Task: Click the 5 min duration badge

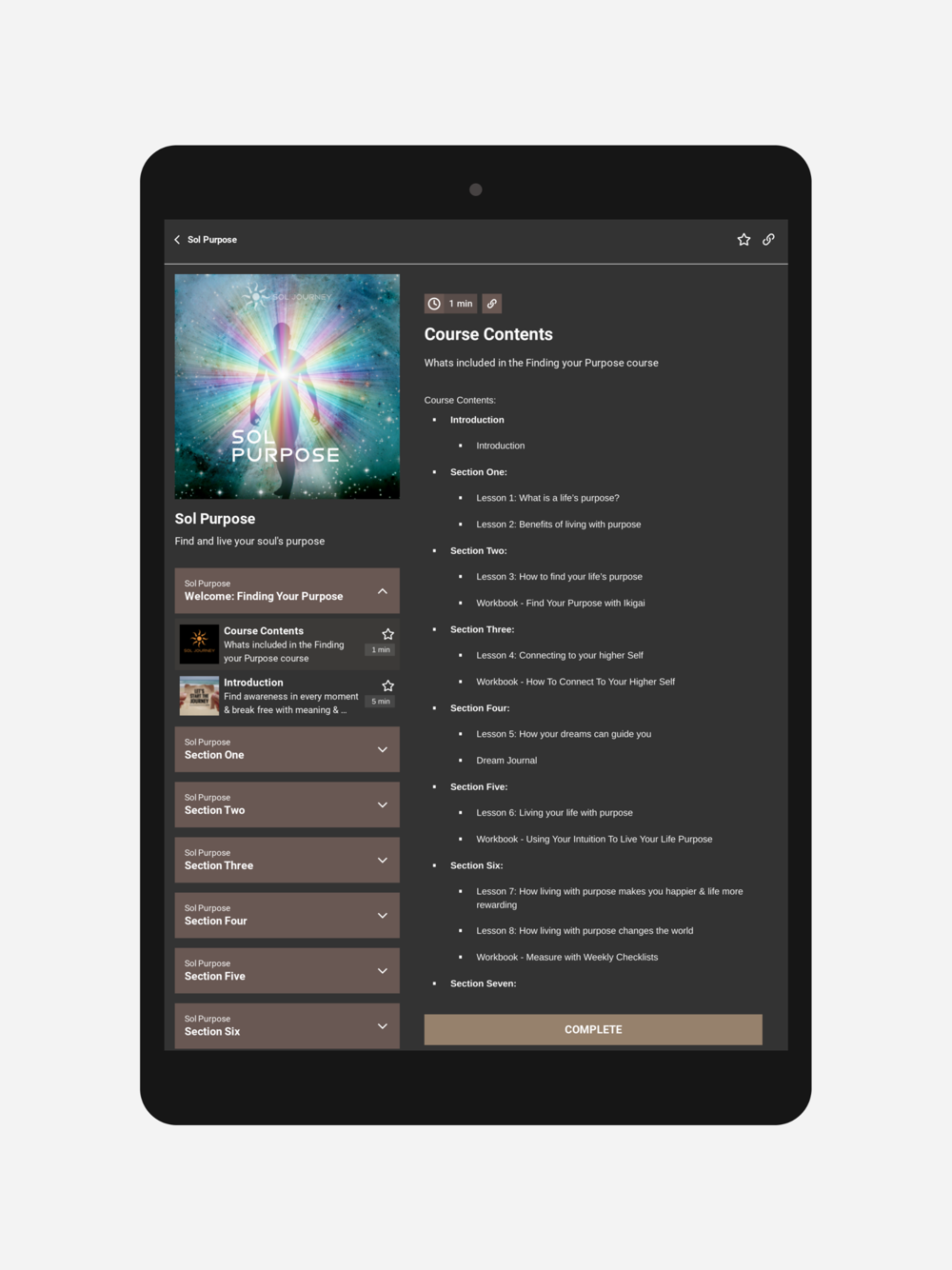Action: click(381, 702)
